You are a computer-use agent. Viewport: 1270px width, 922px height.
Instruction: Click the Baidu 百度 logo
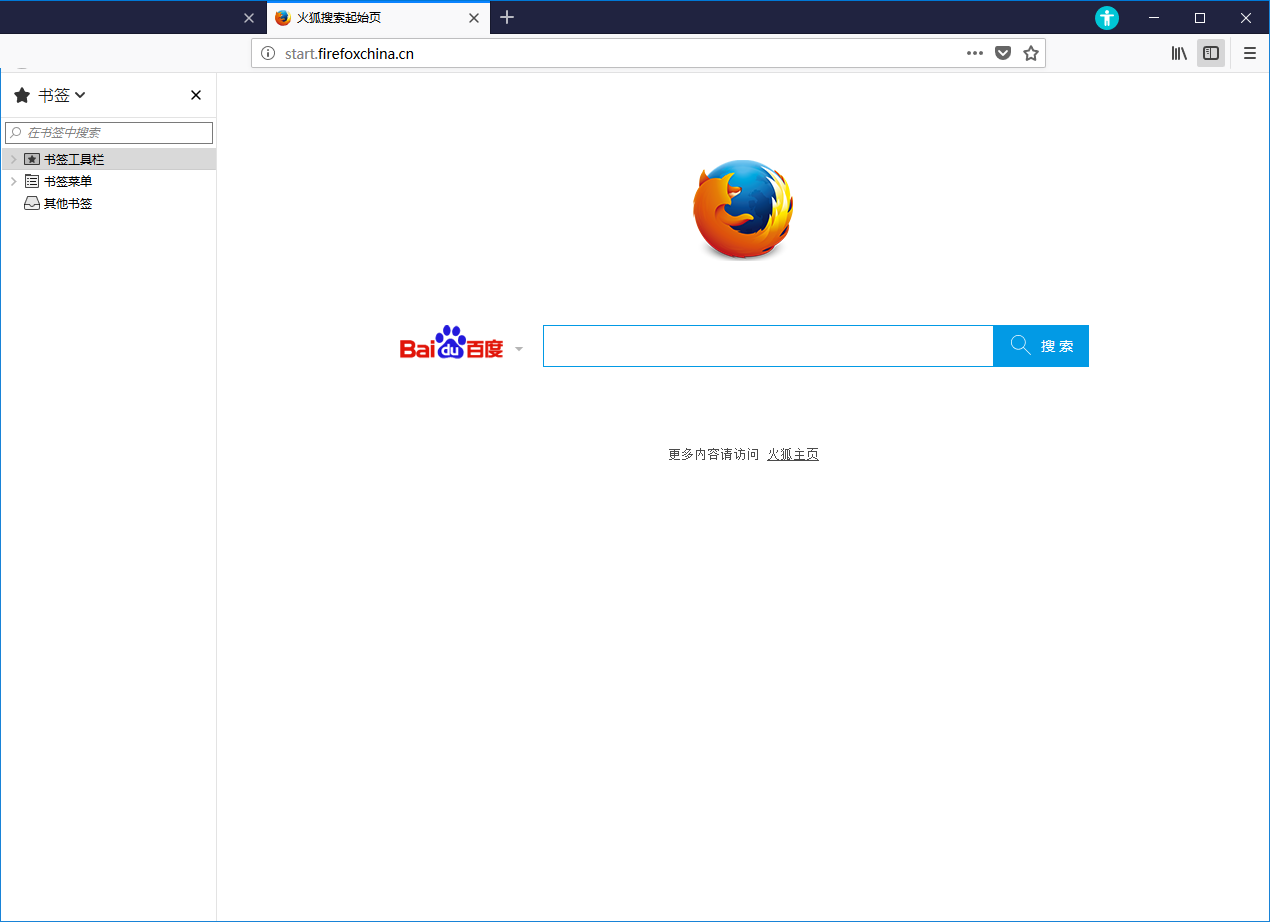click(x=451, y=343)
